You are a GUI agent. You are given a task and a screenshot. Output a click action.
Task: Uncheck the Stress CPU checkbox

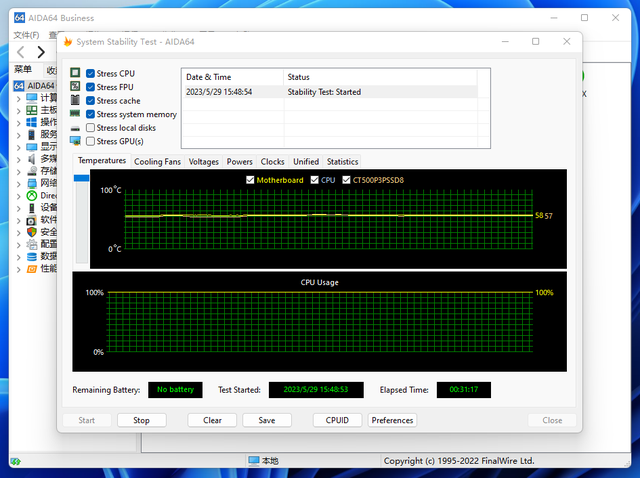90,73
